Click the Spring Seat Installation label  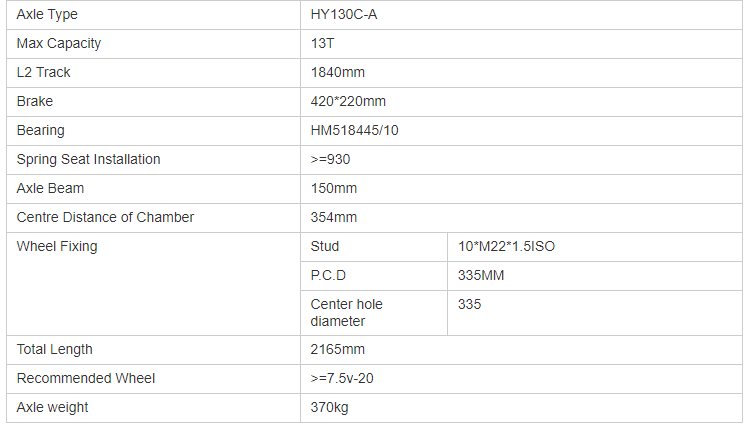[88, 159]
